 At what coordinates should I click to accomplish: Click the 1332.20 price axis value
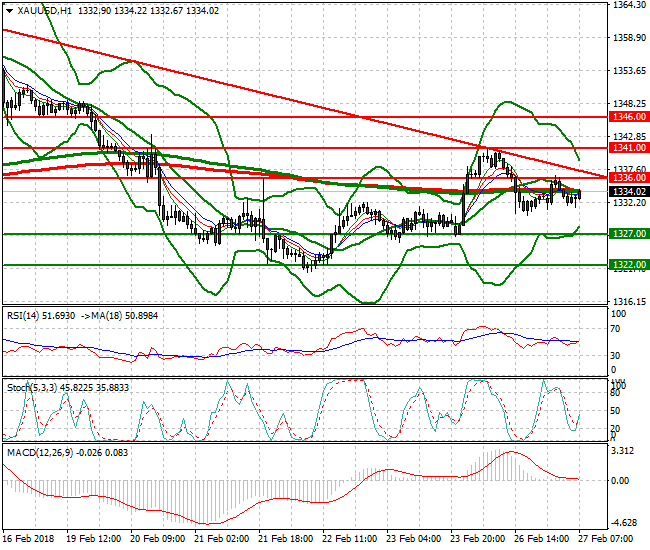(629, 203)
